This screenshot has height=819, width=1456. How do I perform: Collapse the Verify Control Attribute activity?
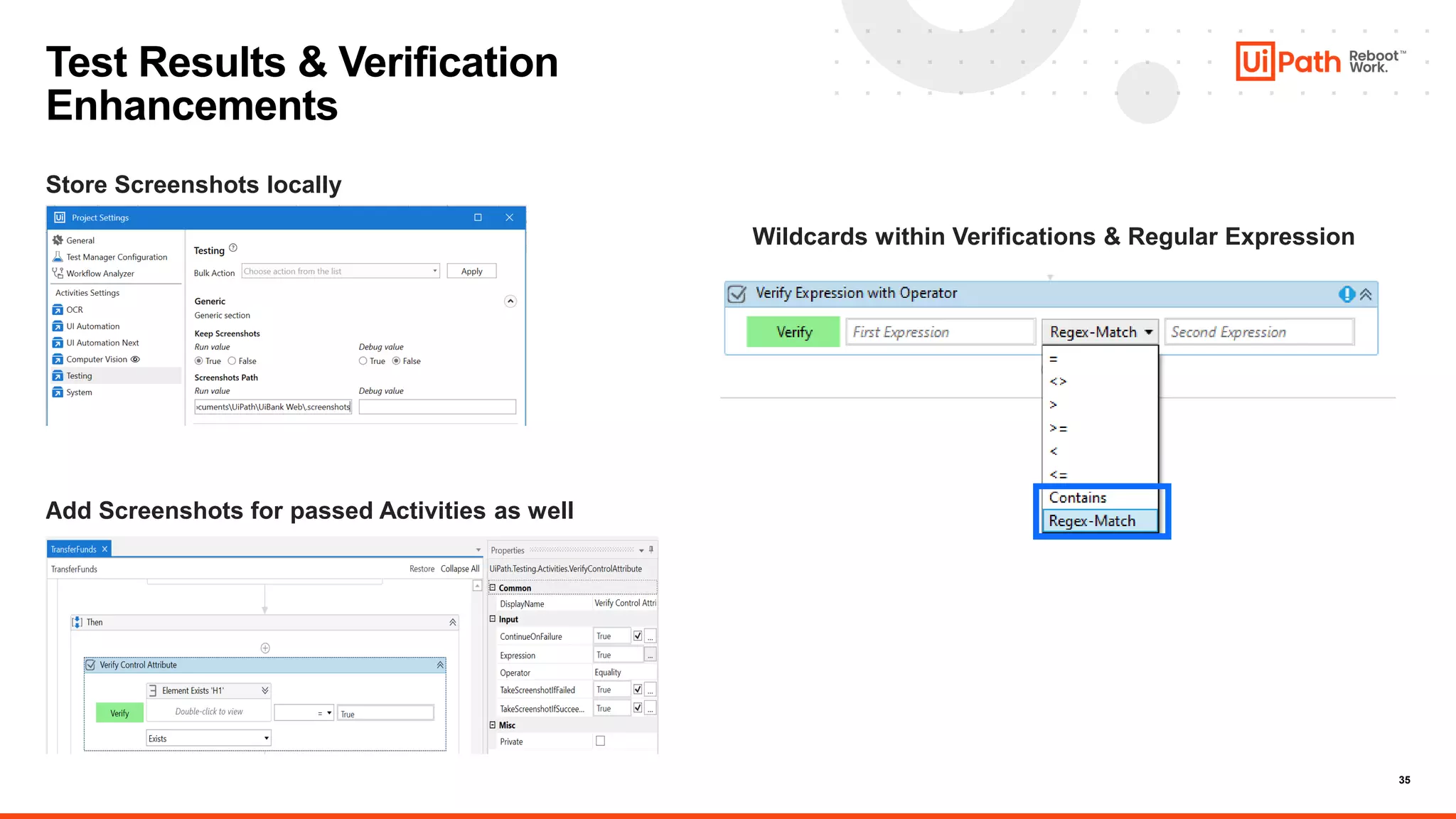(x=440, y=665)
